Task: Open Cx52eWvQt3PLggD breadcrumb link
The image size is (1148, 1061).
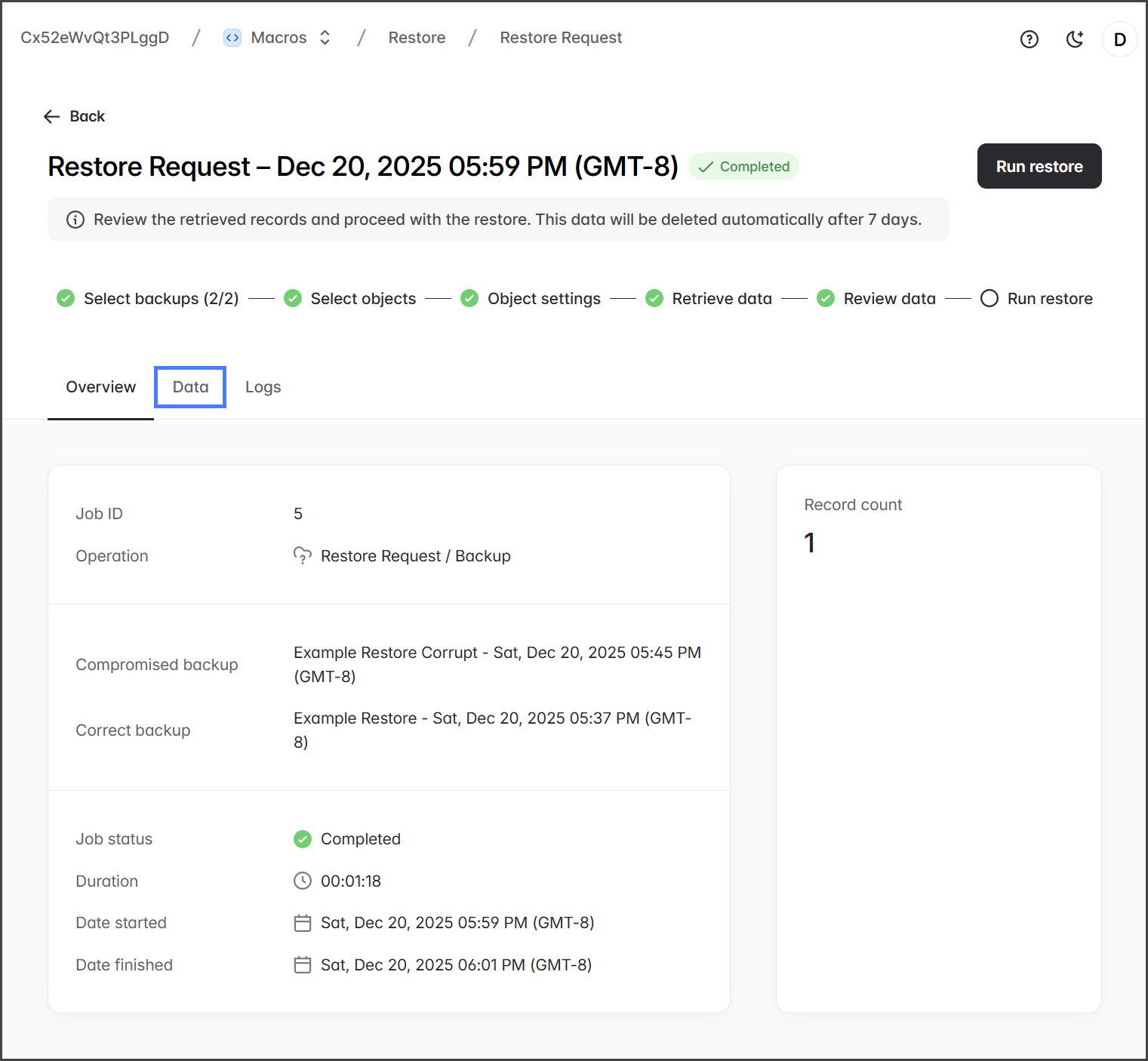Action: click(x=94, y=38)
